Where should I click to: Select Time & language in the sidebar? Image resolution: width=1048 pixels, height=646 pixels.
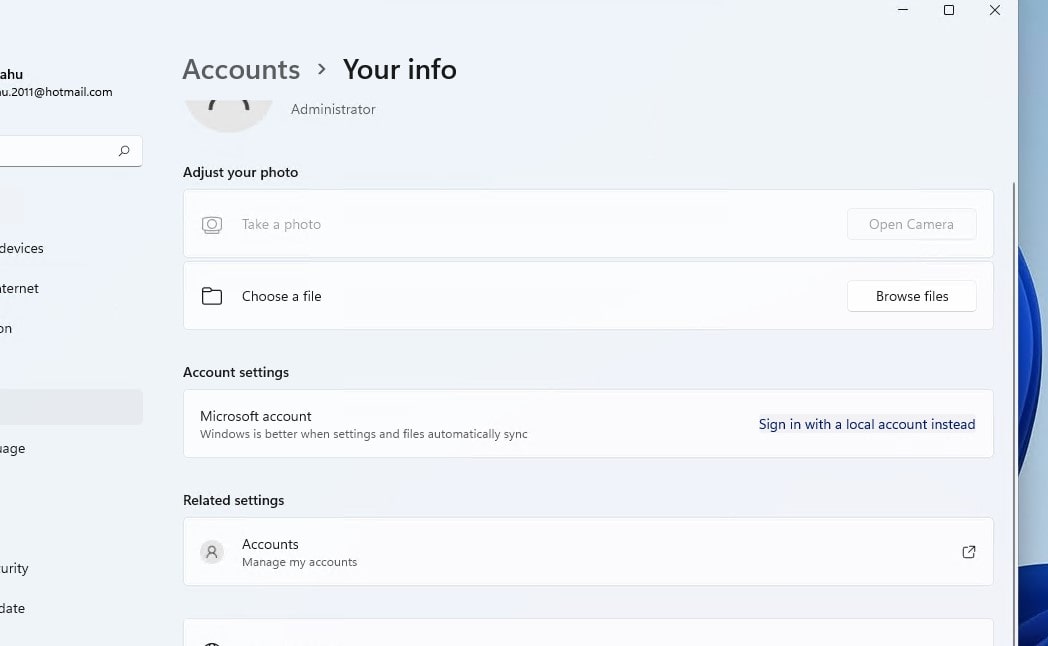pyautogui.click(x=14, y=448)
